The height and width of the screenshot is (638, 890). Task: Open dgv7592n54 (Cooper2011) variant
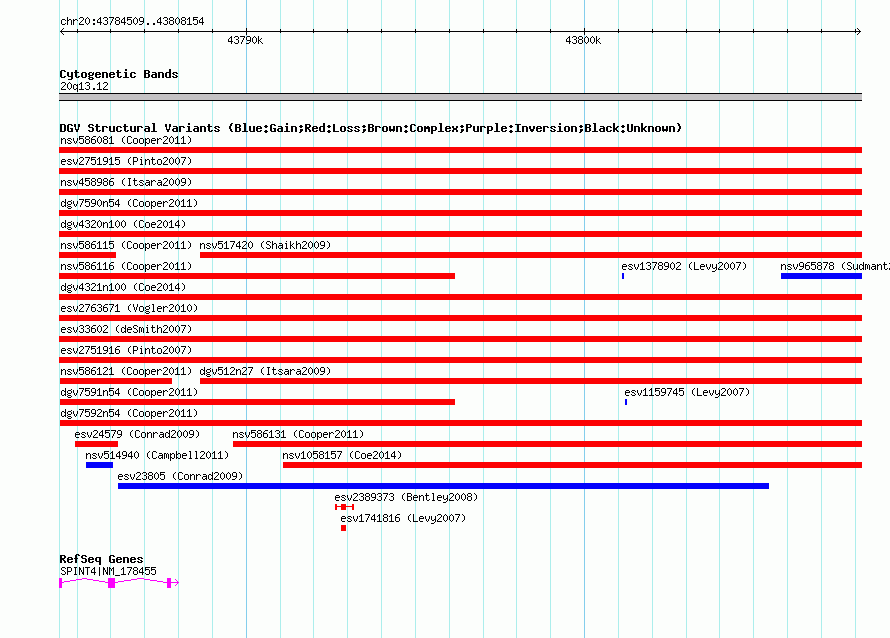[x=129, y=413]
